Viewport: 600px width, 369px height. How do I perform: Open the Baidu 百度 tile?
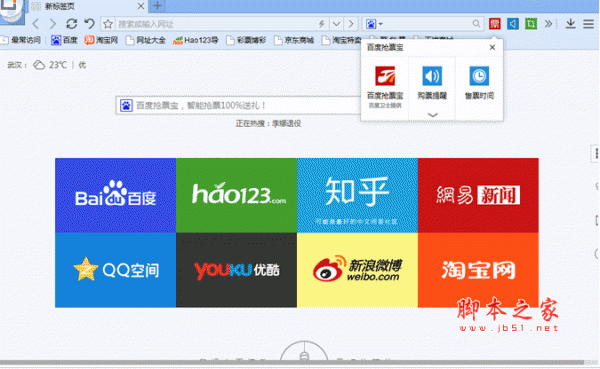(x=116, y=195)
